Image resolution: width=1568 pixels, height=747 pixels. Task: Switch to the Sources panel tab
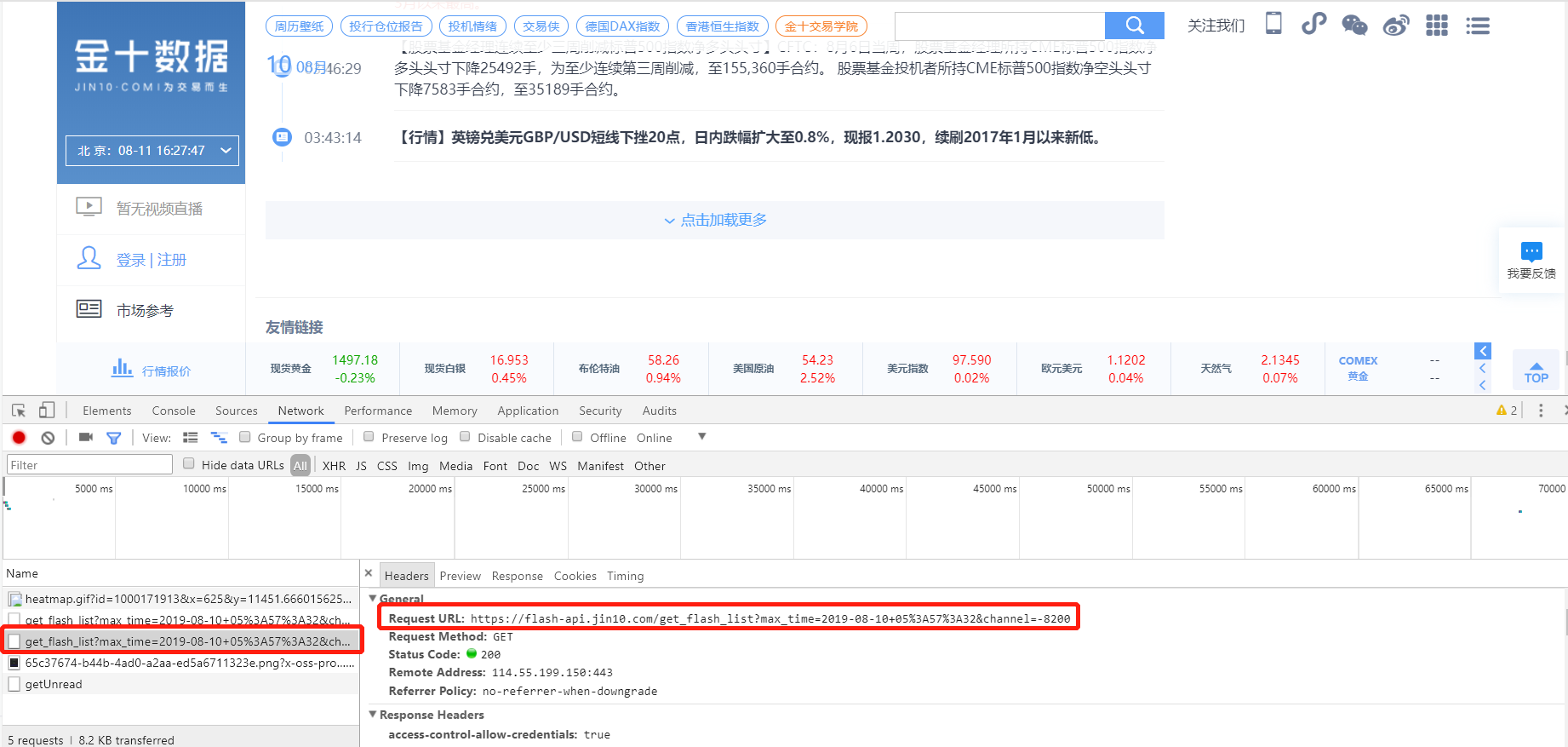coord(237,411)
